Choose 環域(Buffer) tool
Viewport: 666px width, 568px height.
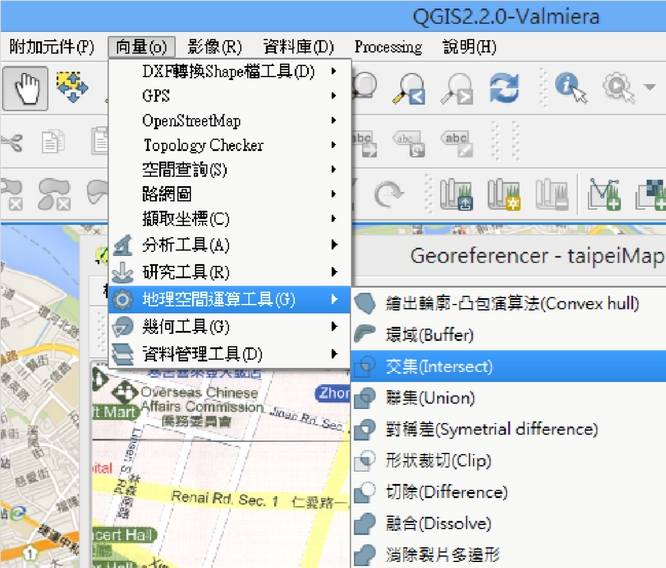pos(508,335)
